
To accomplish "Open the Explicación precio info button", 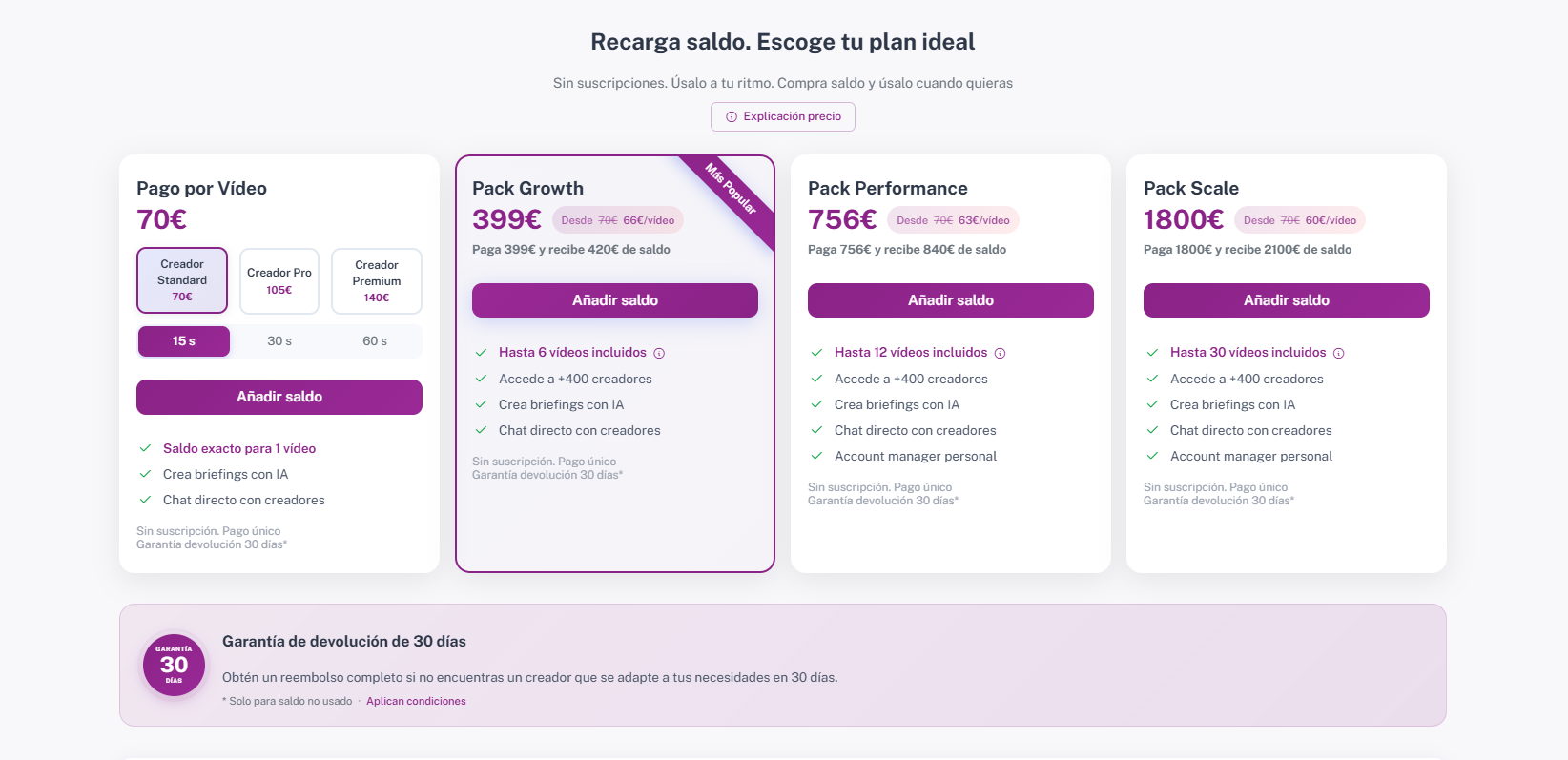I will click(x=782, y=116).
